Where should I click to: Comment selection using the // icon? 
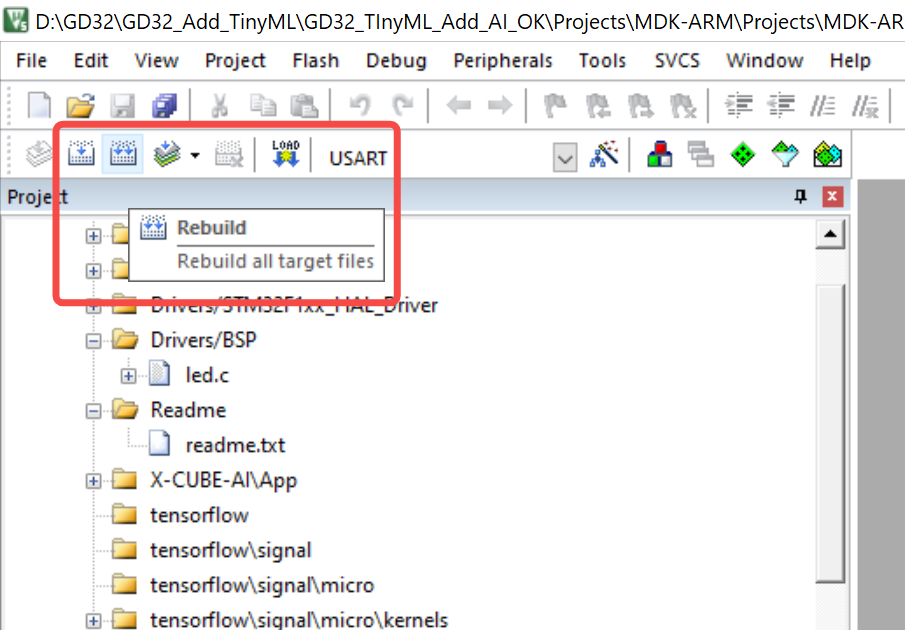pyautogui.click(x=822, y=106)
